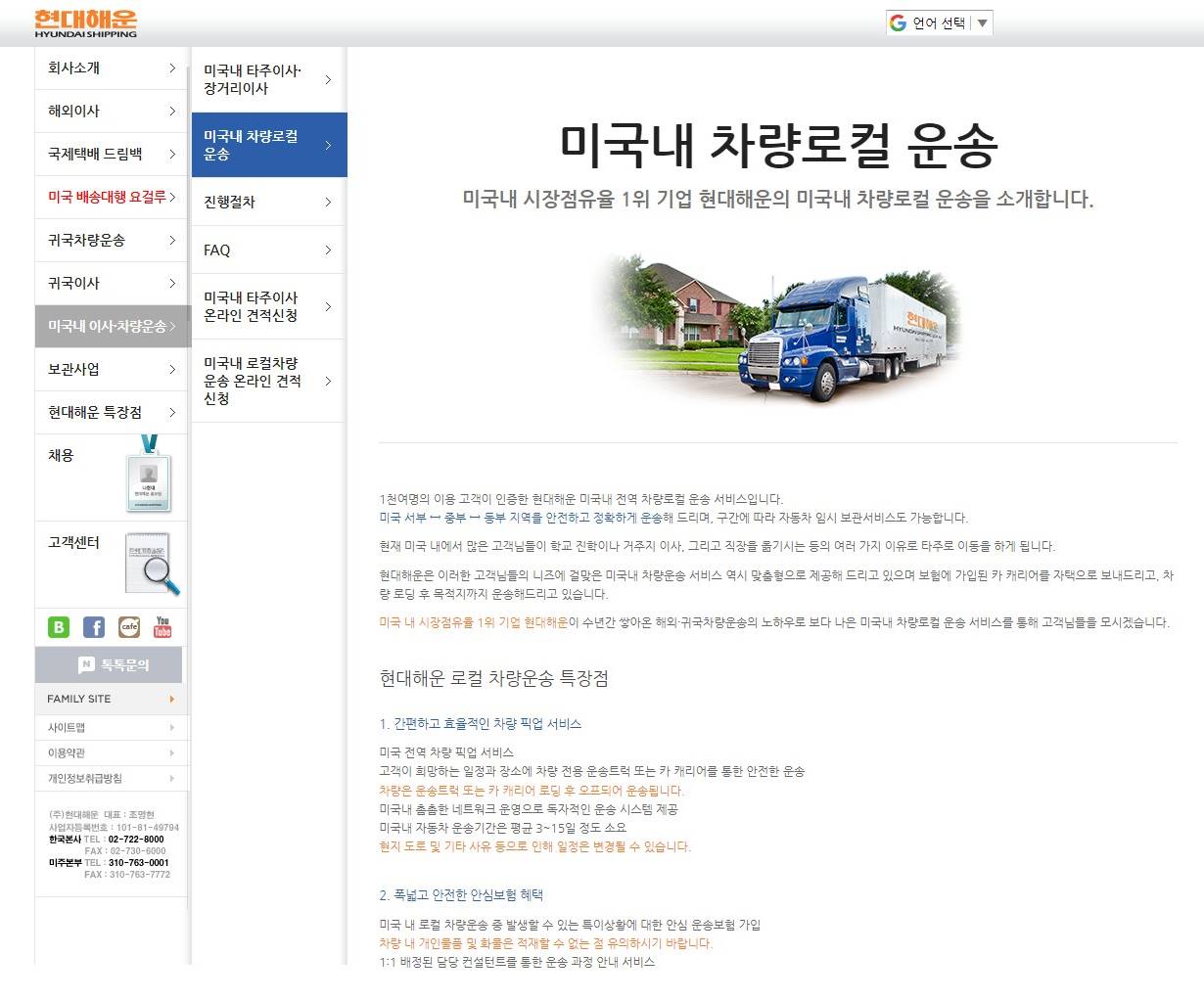1204x1001 pixels.
Task: Click the 고객센터 magnifier notepad icon
Action: (153, 563)
